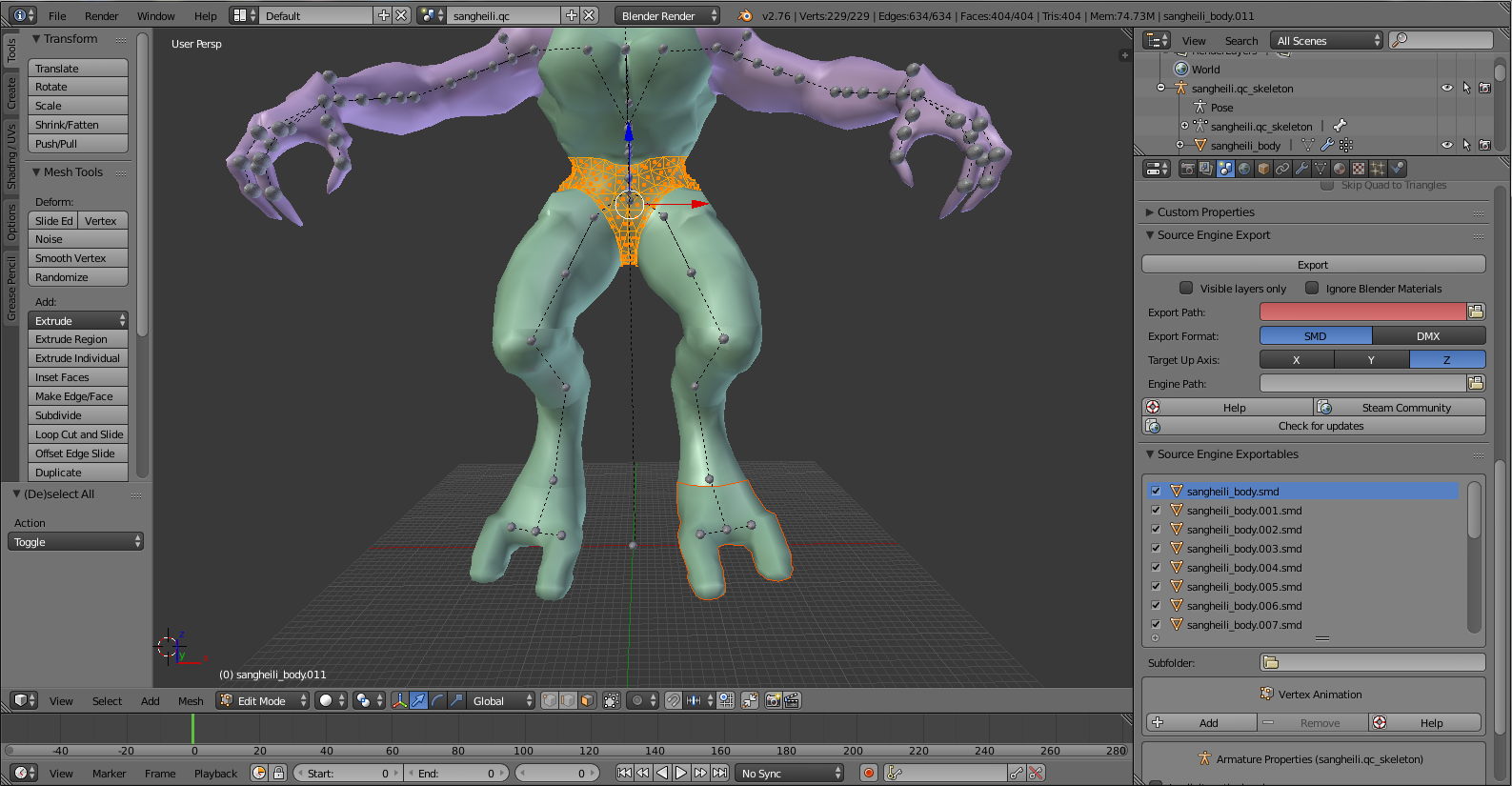Open the Particles properties tab
The image size is (1512, 786).
tap(1378, 169)
